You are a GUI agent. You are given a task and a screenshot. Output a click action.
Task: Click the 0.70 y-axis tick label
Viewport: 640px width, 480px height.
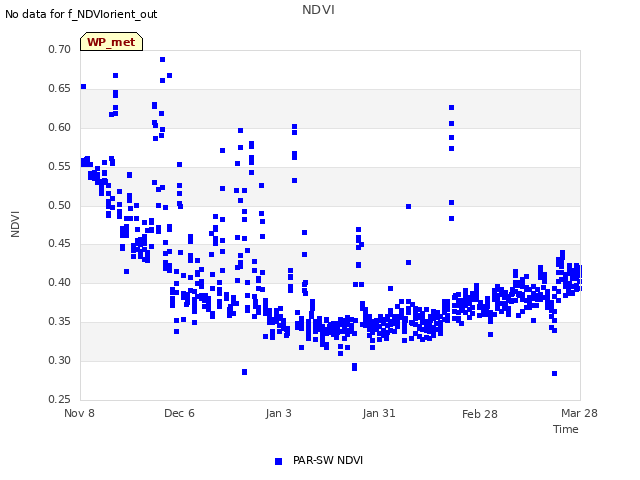tap(59, 49)
